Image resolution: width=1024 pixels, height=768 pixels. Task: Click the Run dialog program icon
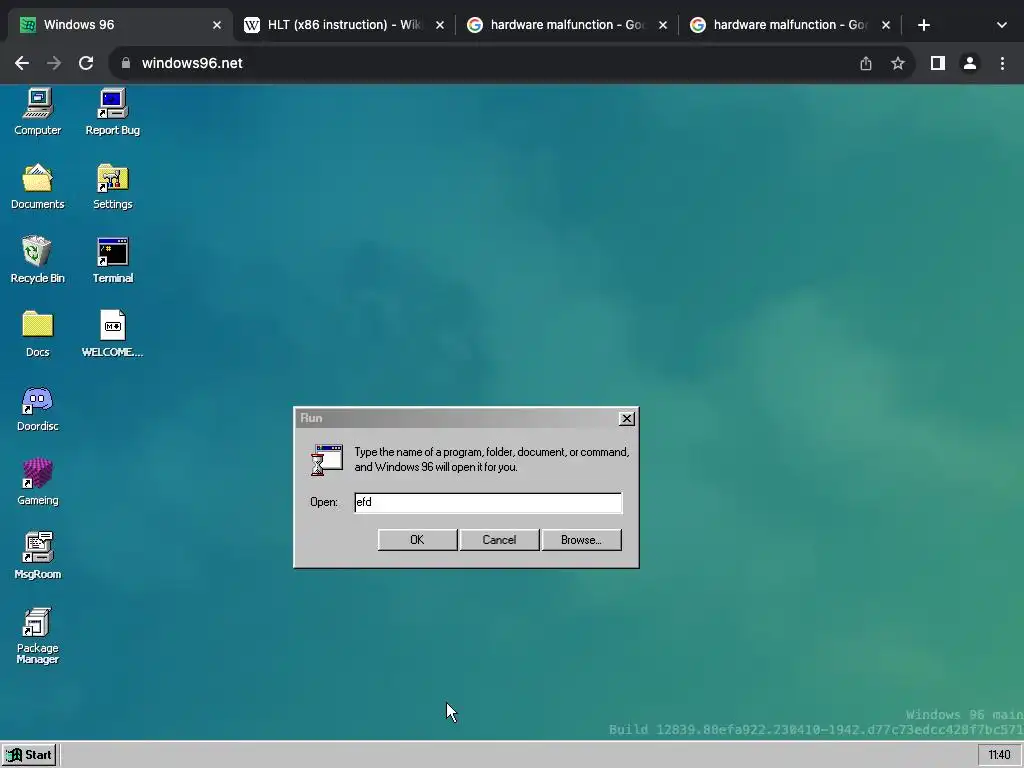327,460
